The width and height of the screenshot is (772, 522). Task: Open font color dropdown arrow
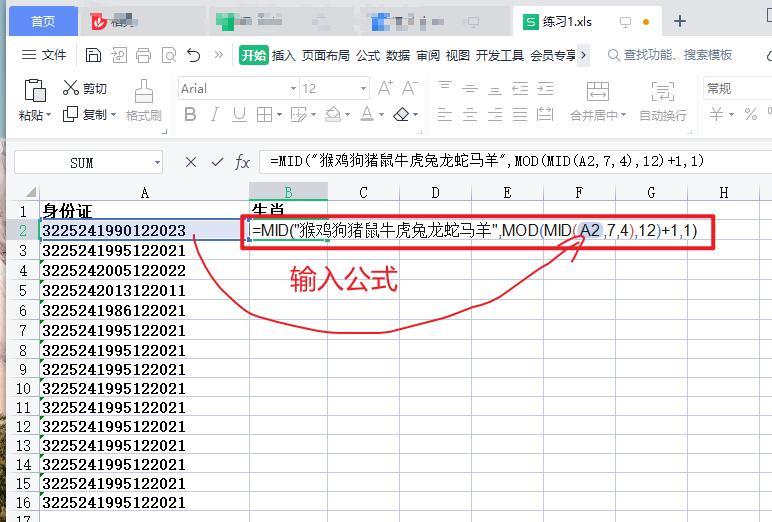coord(382,115)
